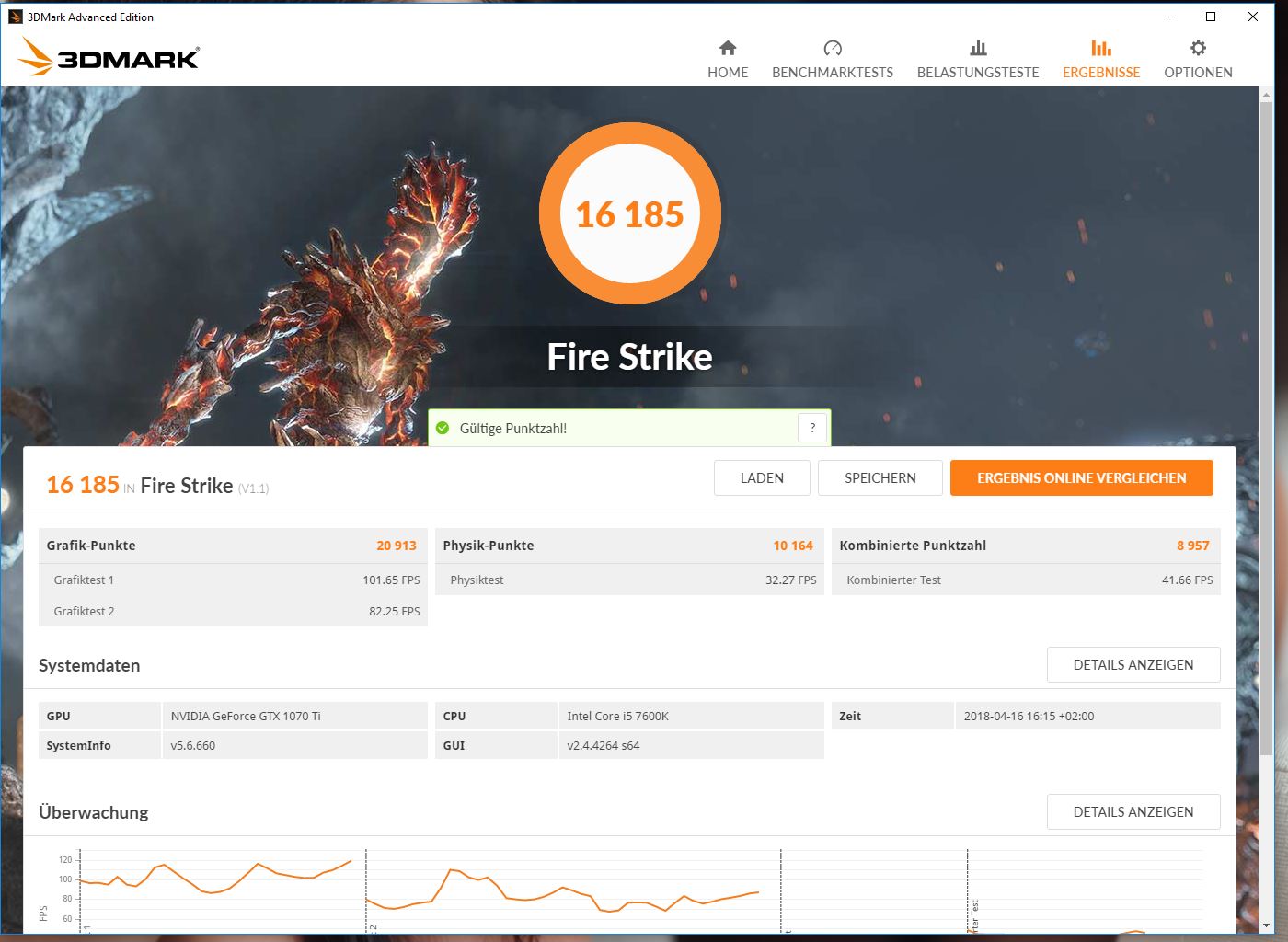Switch to BENCHMARKTESTS tab
1288x942 pixels.
pos(833,72)
